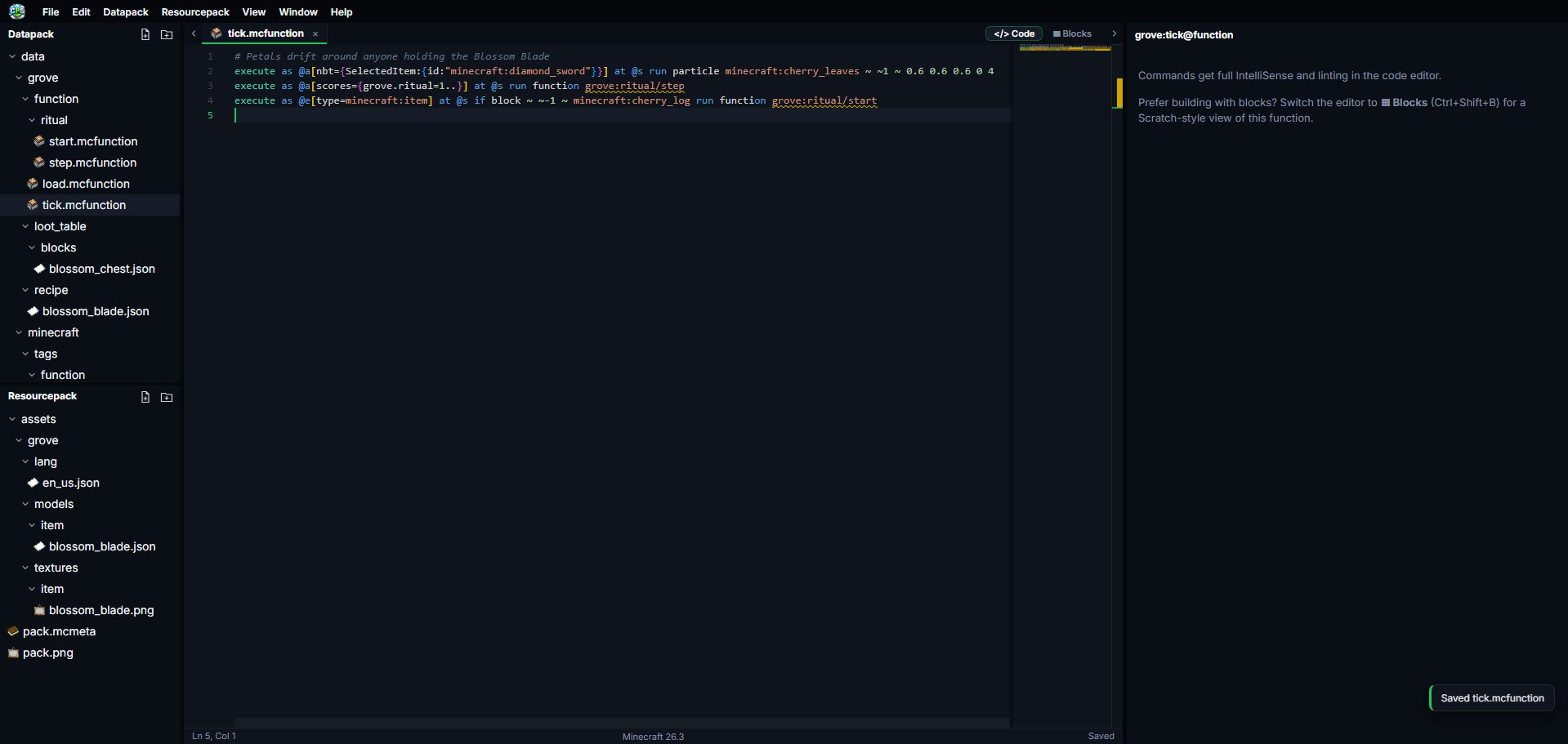Image resolution: width=1568 pixels, height=744 pixels.
Task: Collapse the textures folder
Action: [x=25, y=568]
